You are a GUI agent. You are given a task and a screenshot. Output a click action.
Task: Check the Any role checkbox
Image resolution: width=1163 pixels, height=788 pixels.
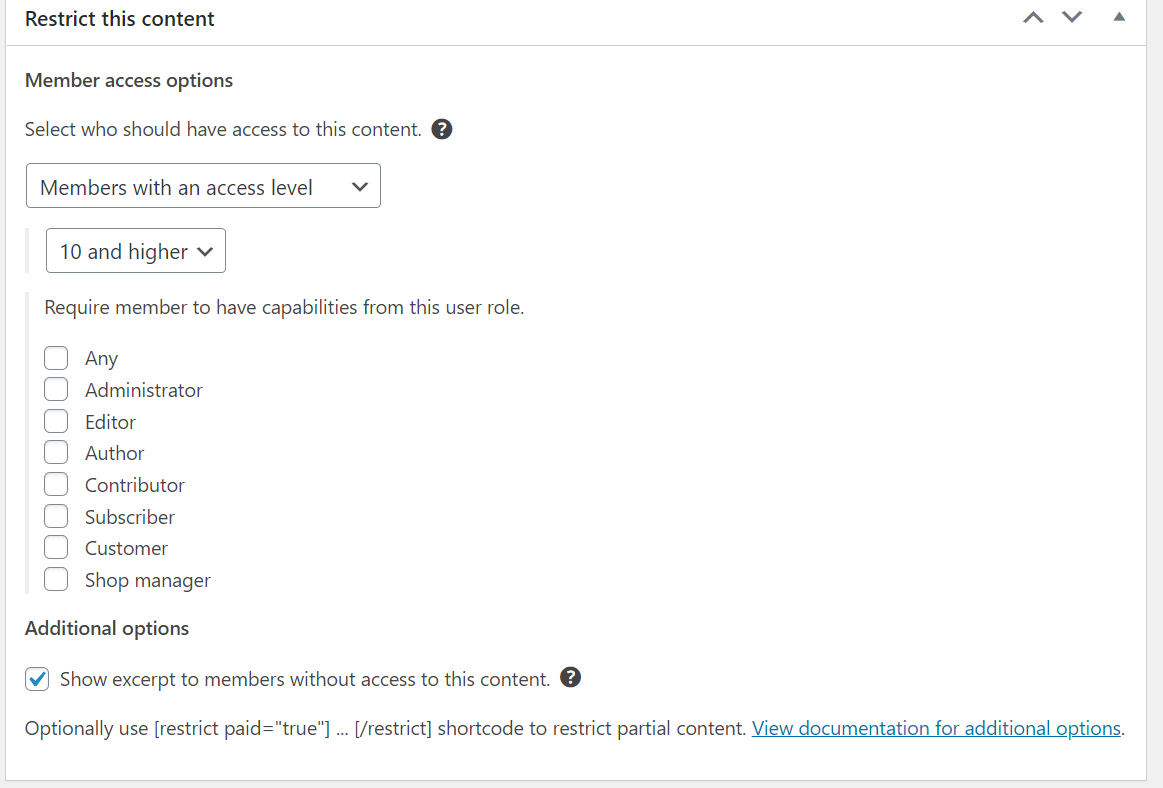pyautogui.click(x=56, y=358)
